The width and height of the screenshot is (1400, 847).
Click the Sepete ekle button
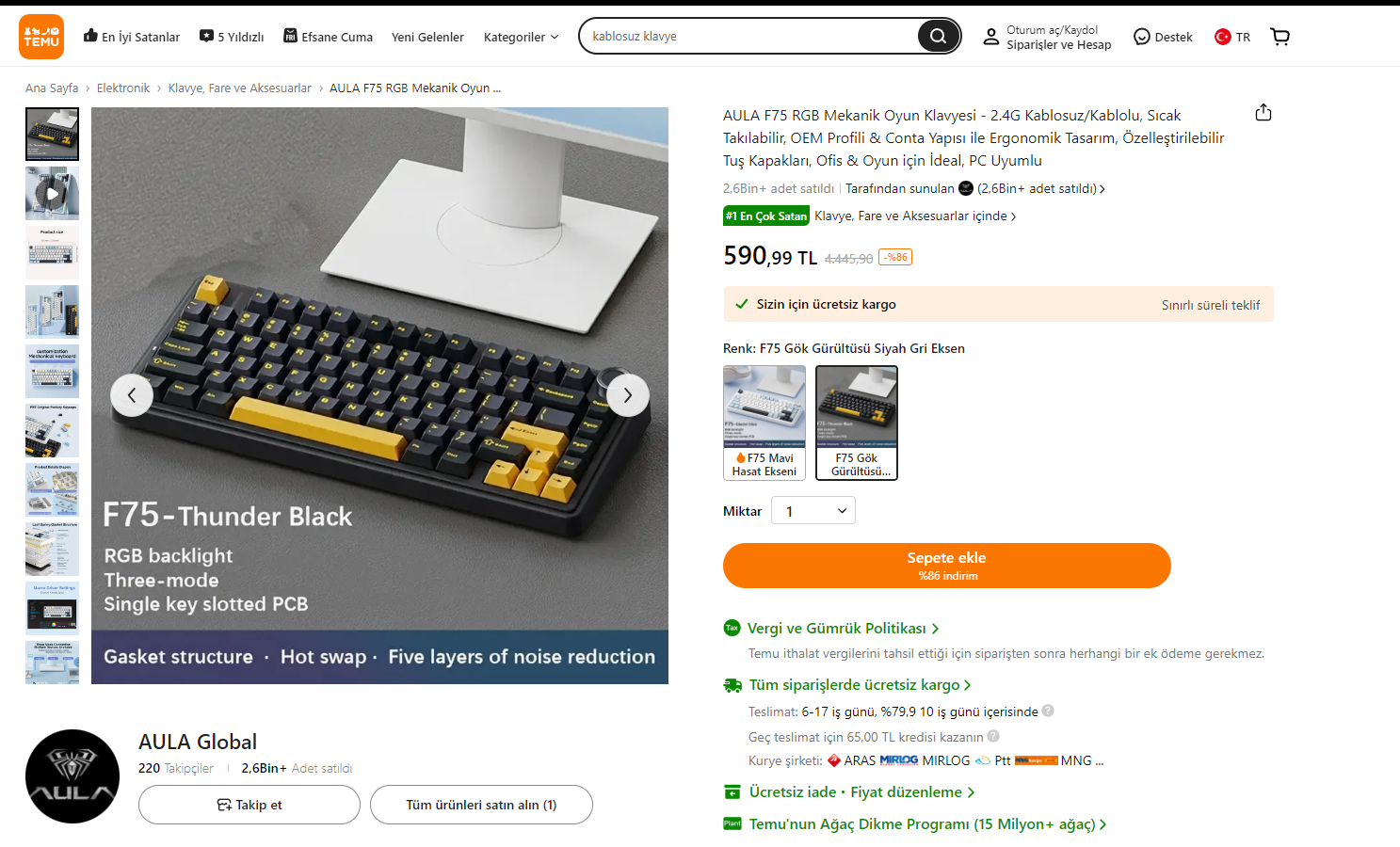[946, 566]
